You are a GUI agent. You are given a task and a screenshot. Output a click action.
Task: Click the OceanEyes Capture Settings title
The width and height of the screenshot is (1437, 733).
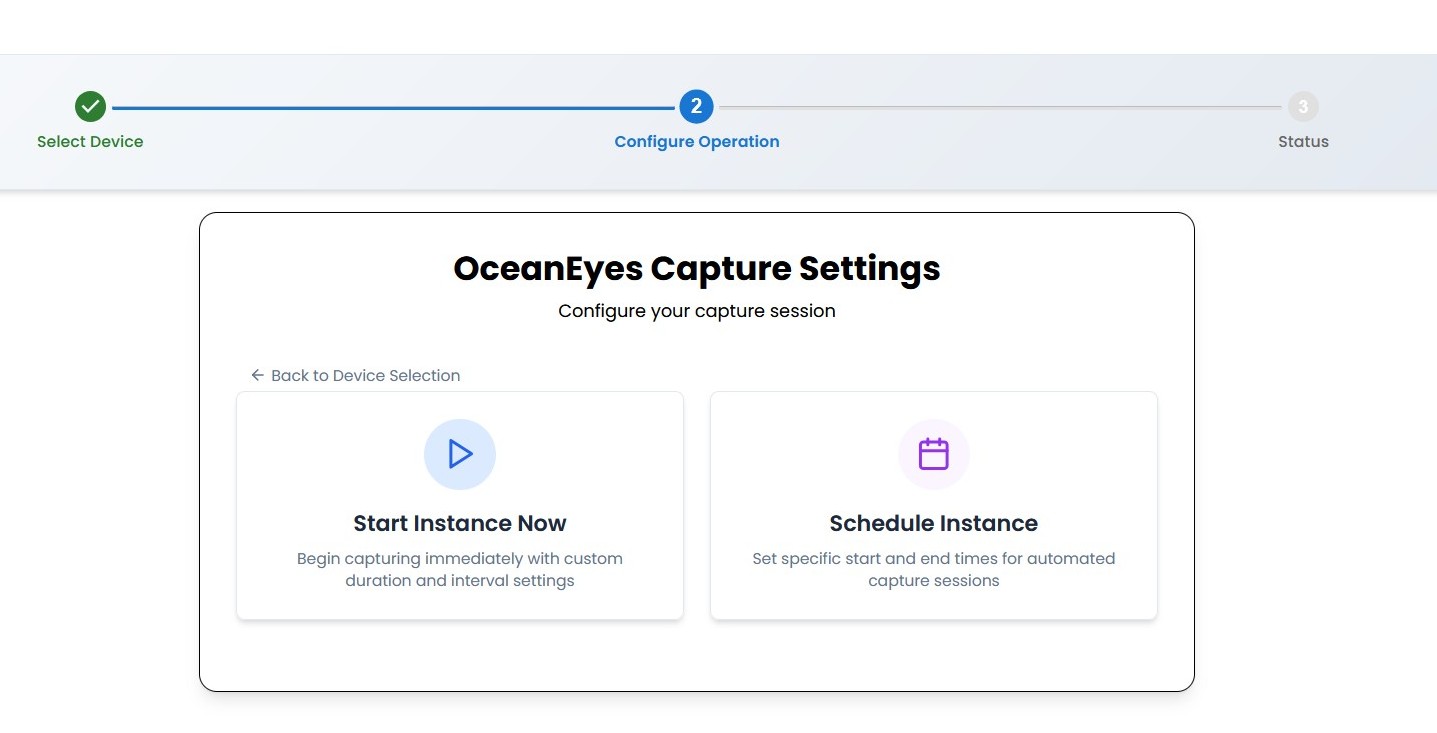(x=697, y=268)
